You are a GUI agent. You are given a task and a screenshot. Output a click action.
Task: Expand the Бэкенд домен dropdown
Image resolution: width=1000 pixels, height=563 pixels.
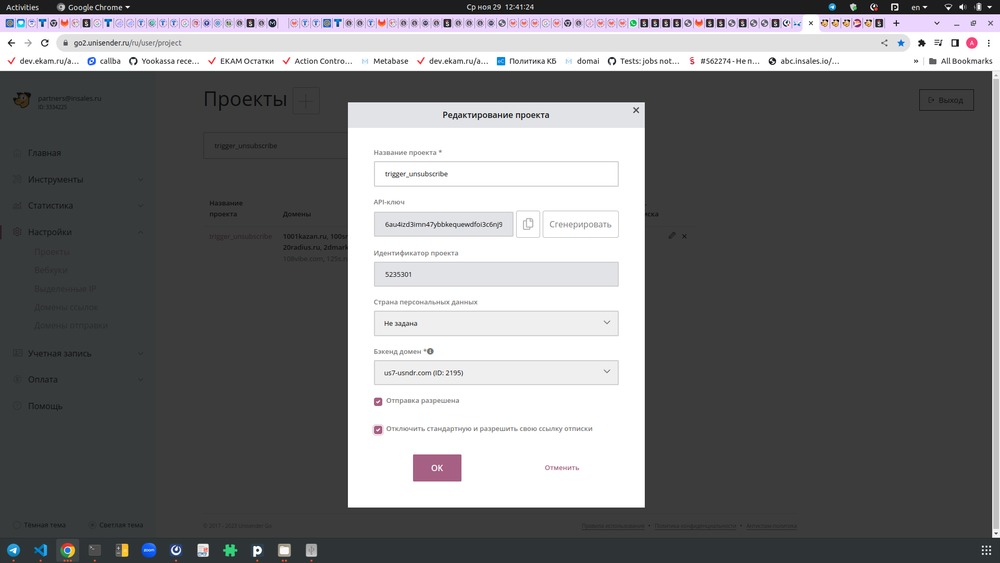tap(496, 373)
